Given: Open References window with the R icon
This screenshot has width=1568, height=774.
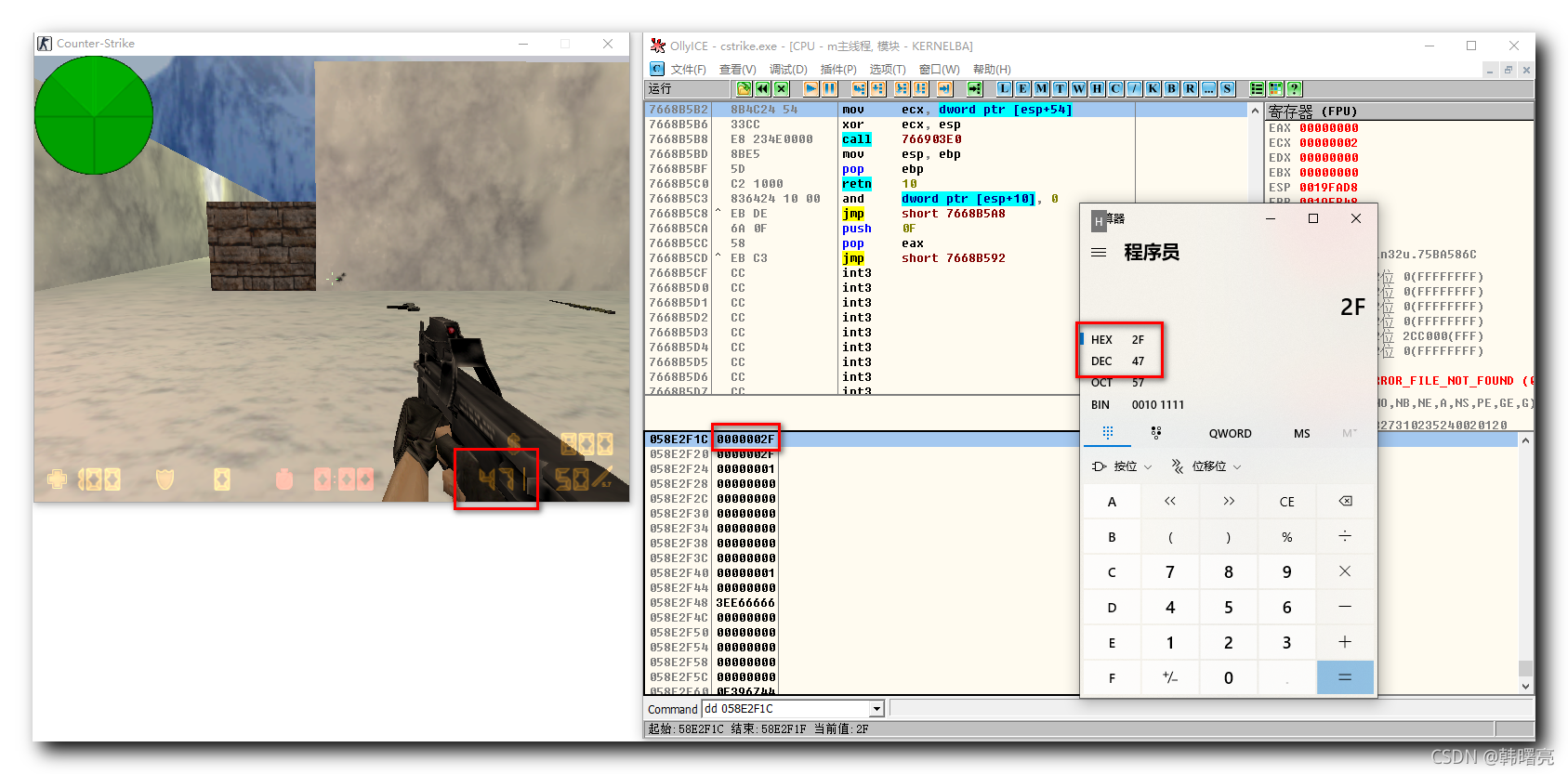Looking at the screenshot, I should (x=1190, y=88).
